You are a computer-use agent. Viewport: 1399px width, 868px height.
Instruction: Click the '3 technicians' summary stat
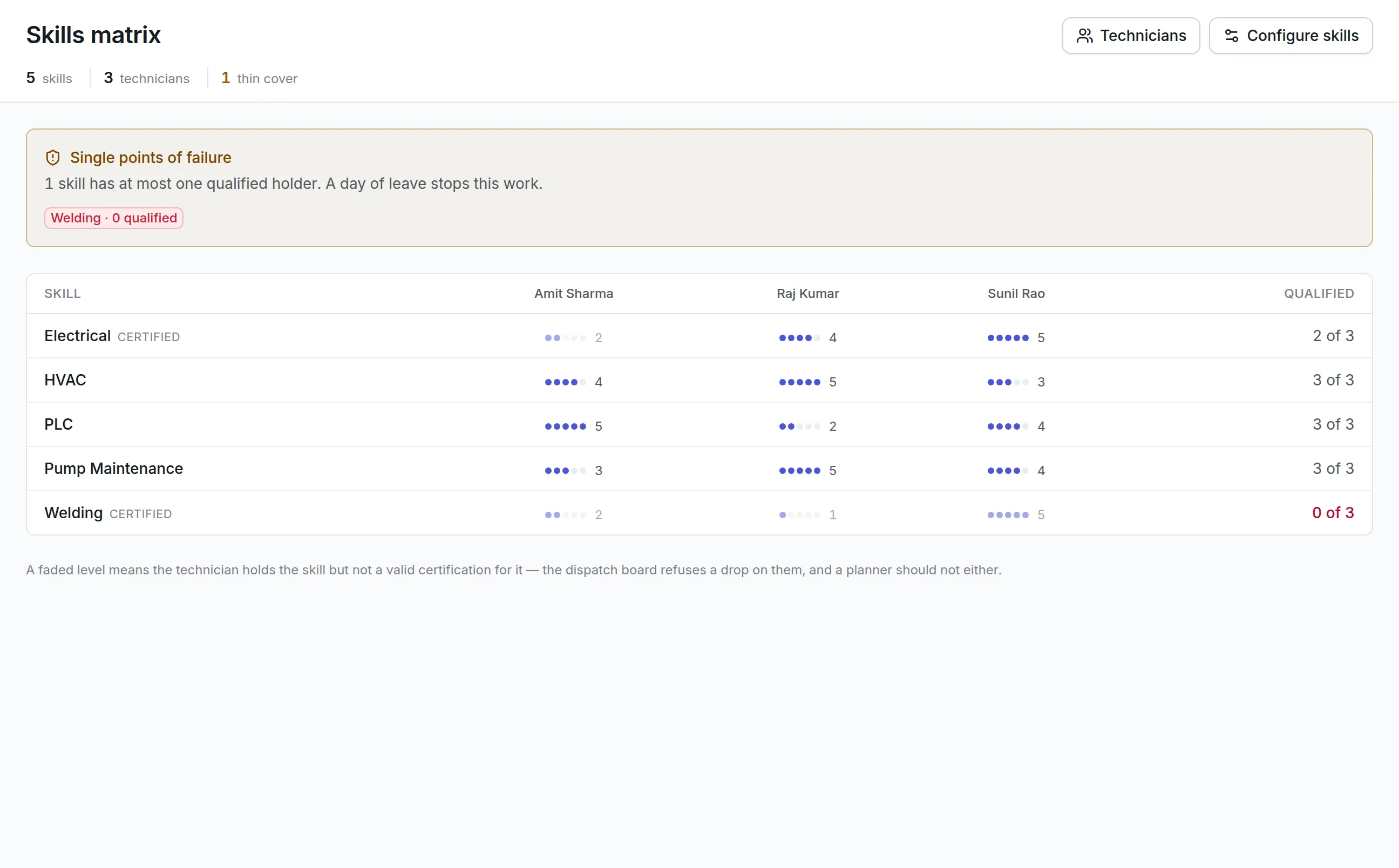tap(146, 78)
